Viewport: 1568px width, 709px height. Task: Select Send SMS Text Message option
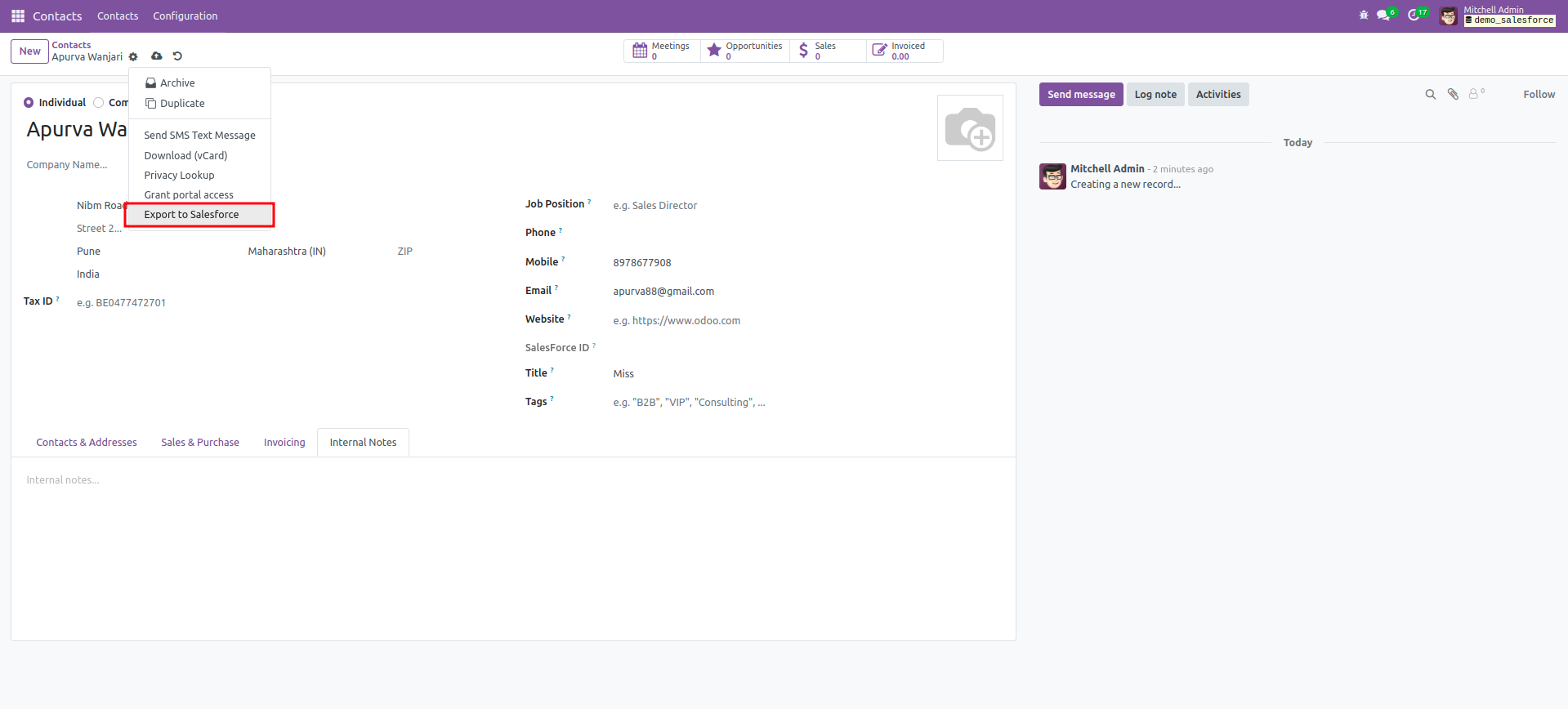click(x=199, y=136)
